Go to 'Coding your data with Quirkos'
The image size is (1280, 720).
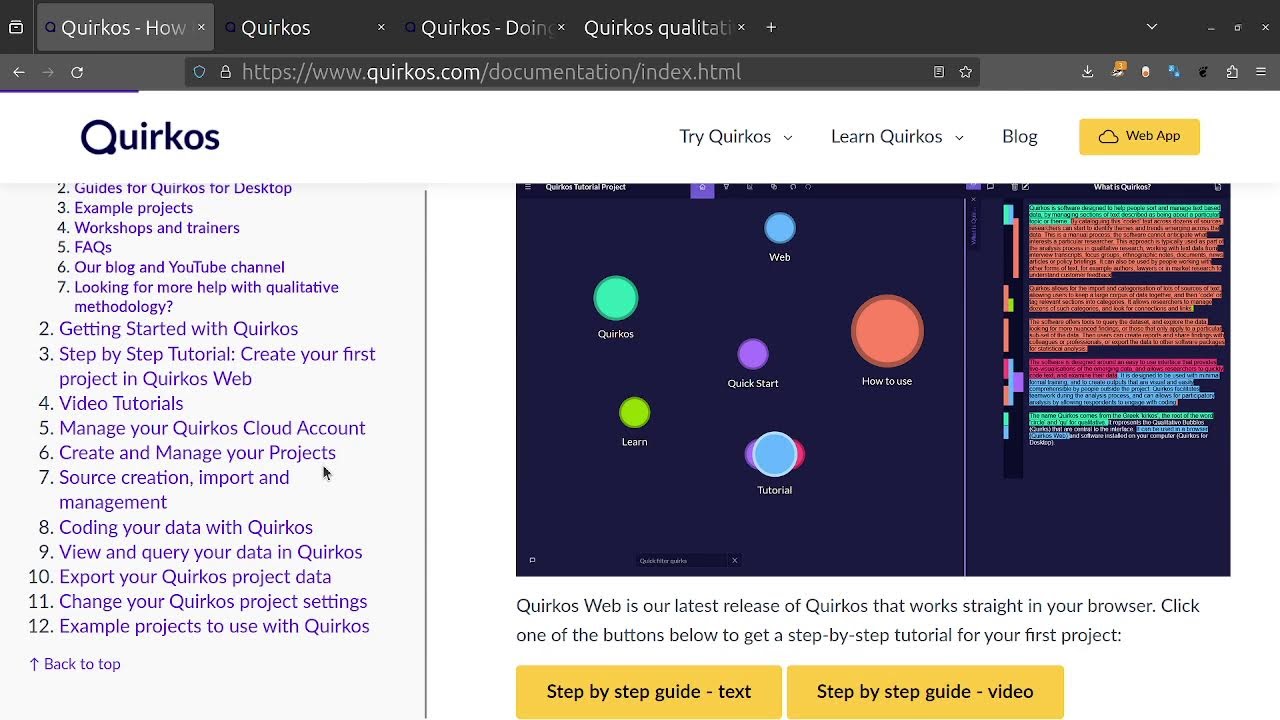[x=186, y=527]
